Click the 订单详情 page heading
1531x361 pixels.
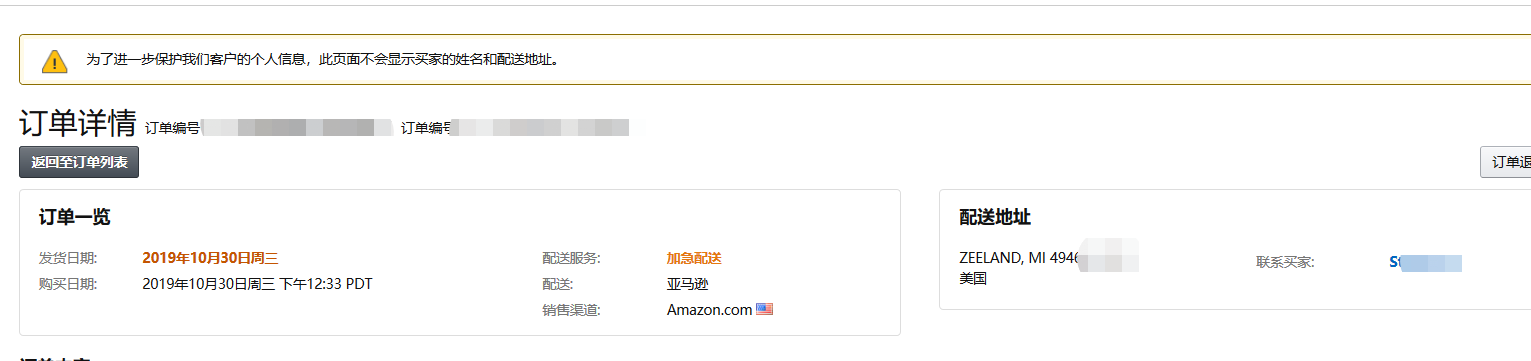[78, 124]
